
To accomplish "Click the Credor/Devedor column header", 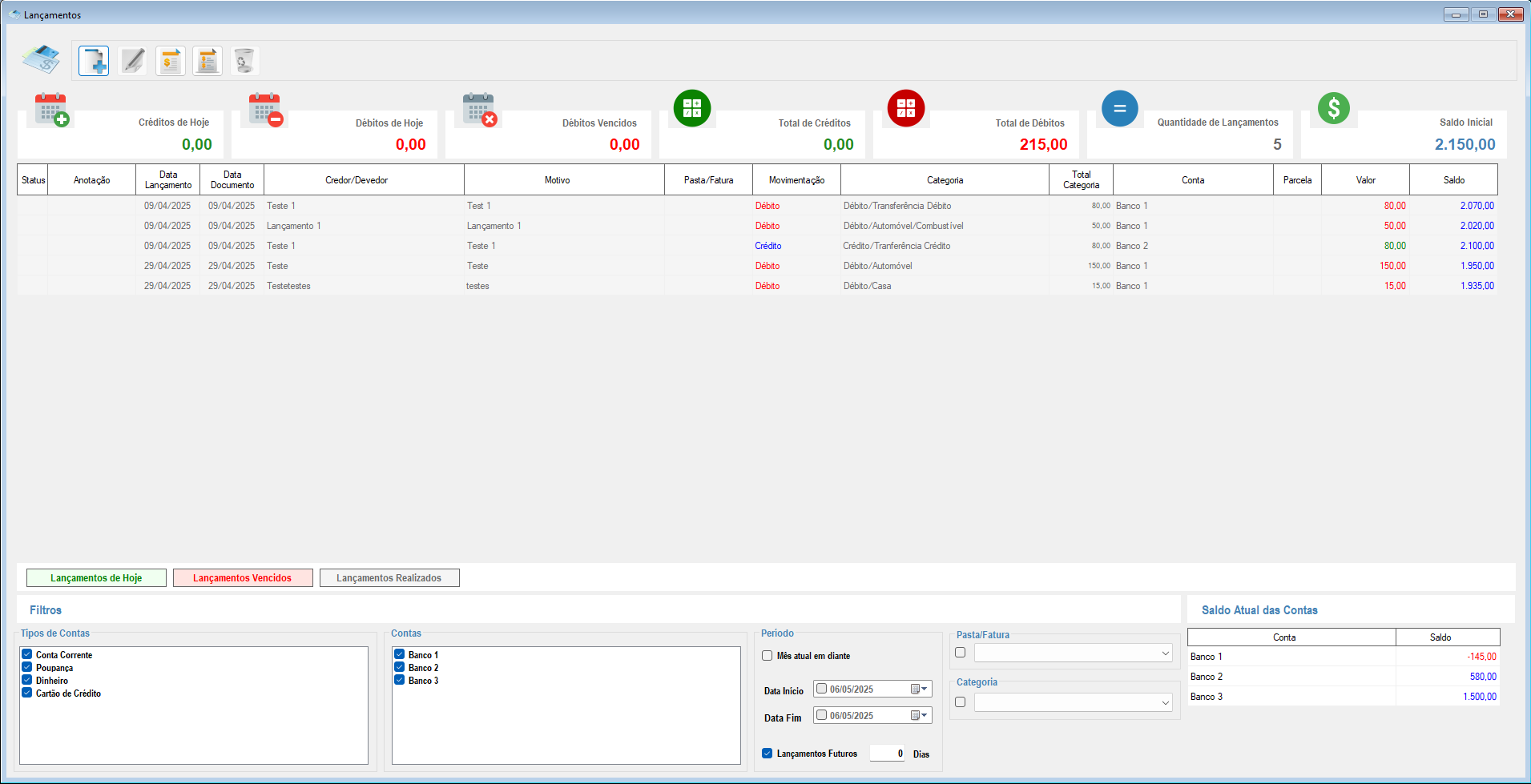I will pos(365,179).
